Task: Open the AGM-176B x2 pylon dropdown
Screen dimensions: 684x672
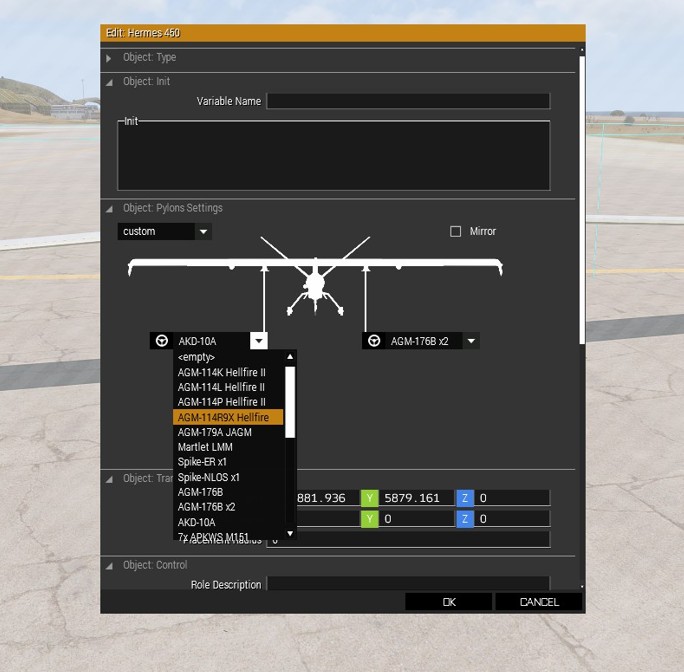Action: tap(471, 341)
